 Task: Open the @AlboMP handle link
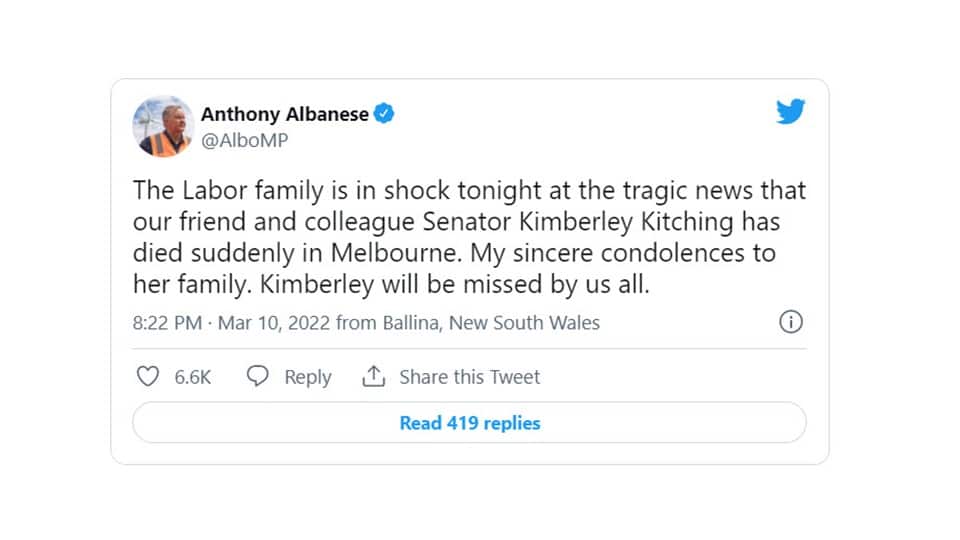pos(244,140)
